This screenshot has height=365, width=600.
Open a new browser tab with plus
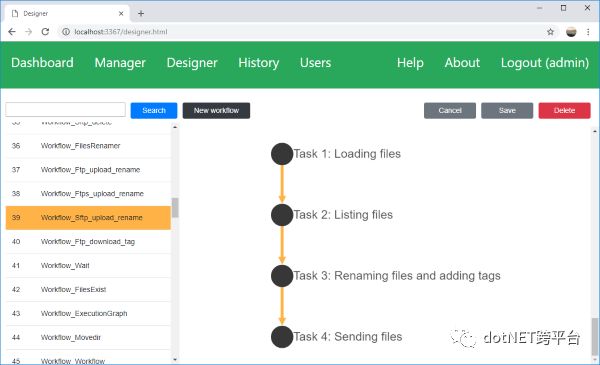pyautogui.click(x=141, y=13)
